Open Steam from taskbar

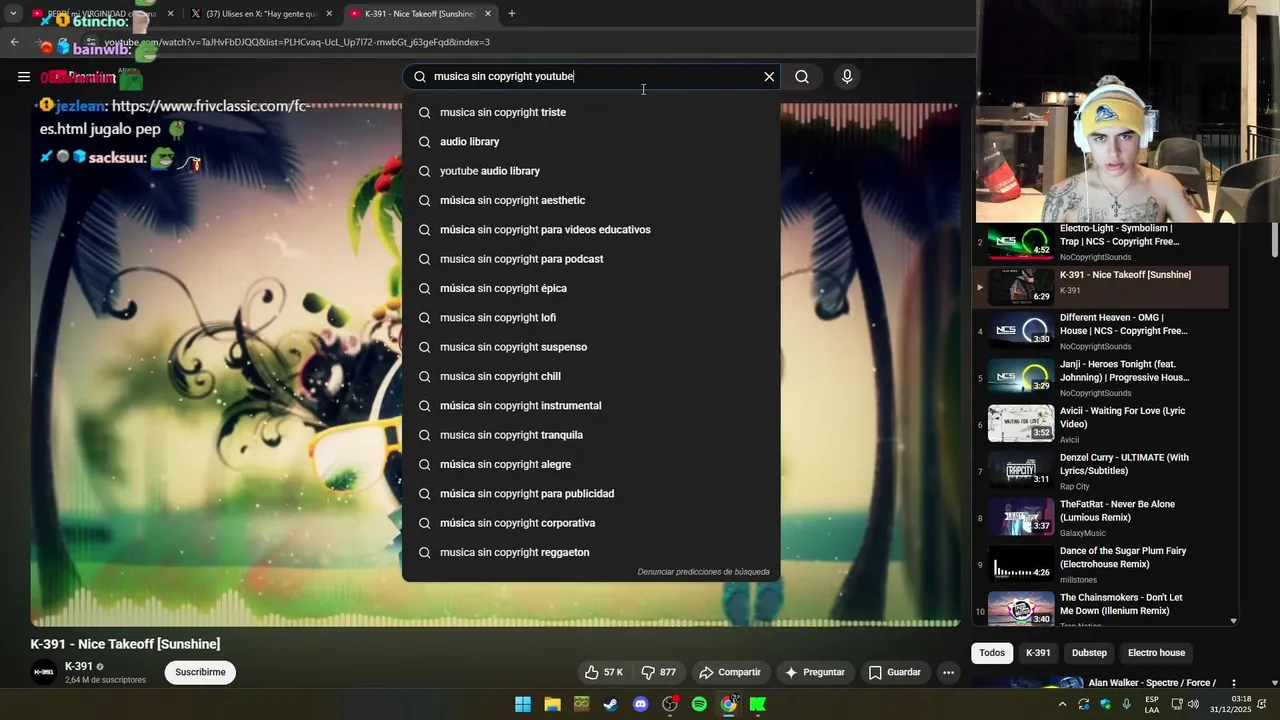(x=611, y=704)
